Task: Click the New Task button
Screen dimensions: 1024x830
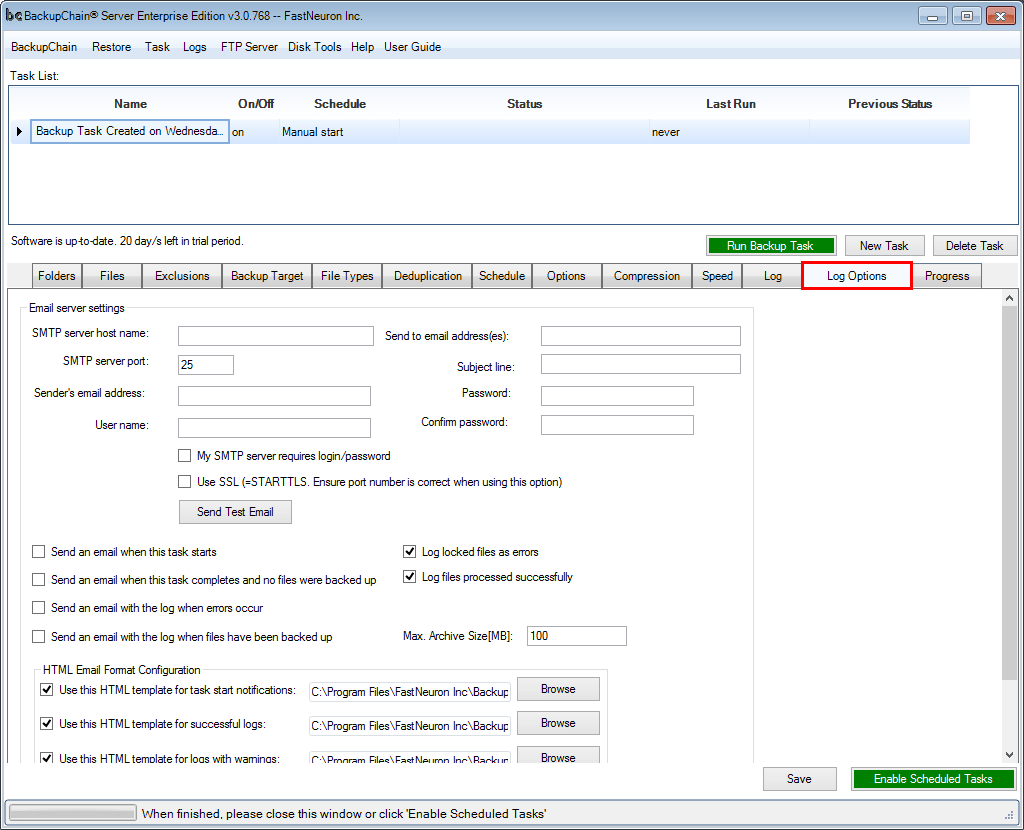Action: point(884,246)
